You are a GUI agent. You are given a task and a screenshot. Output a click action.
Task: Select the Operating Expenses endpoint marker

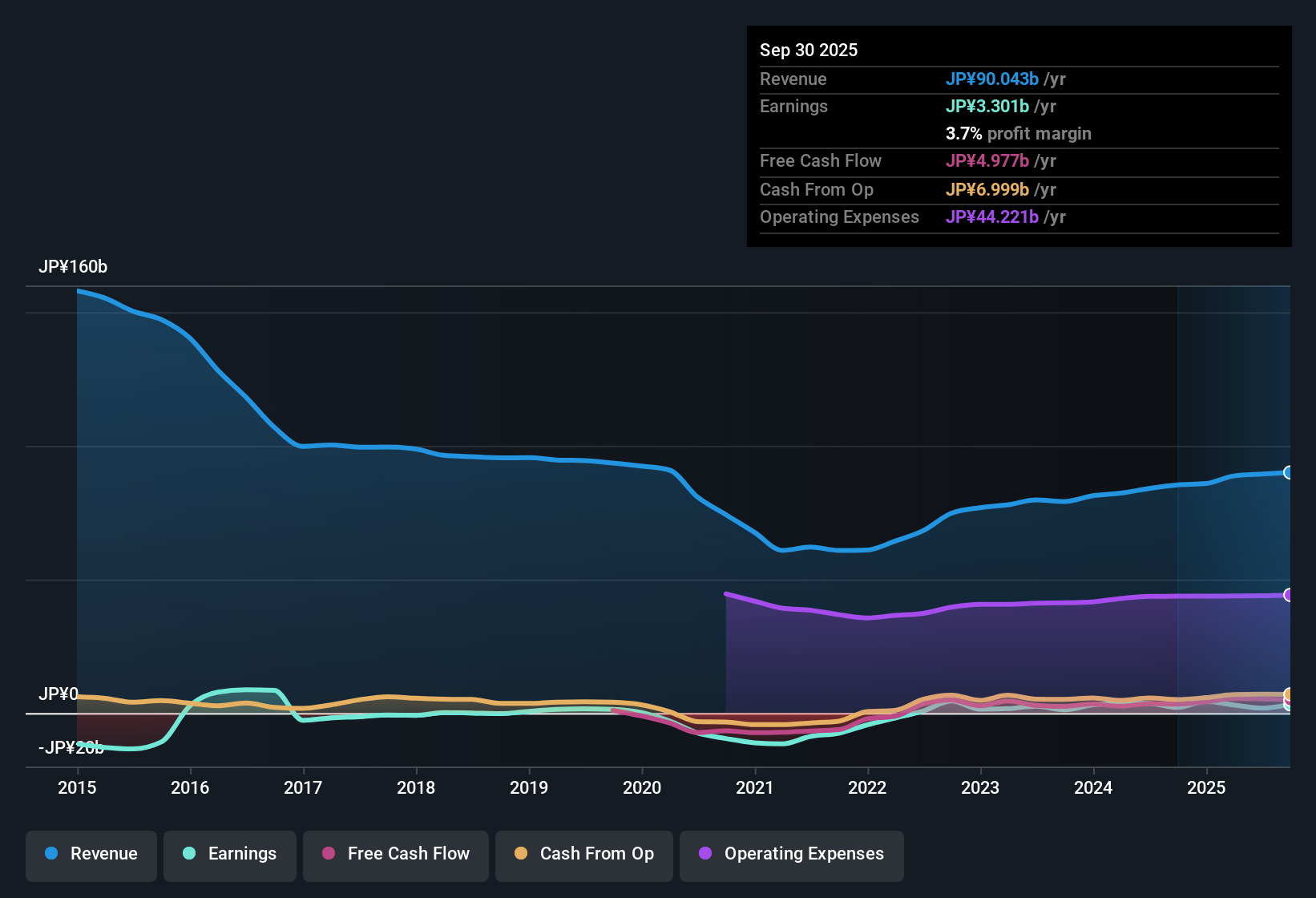point(1289,594)
